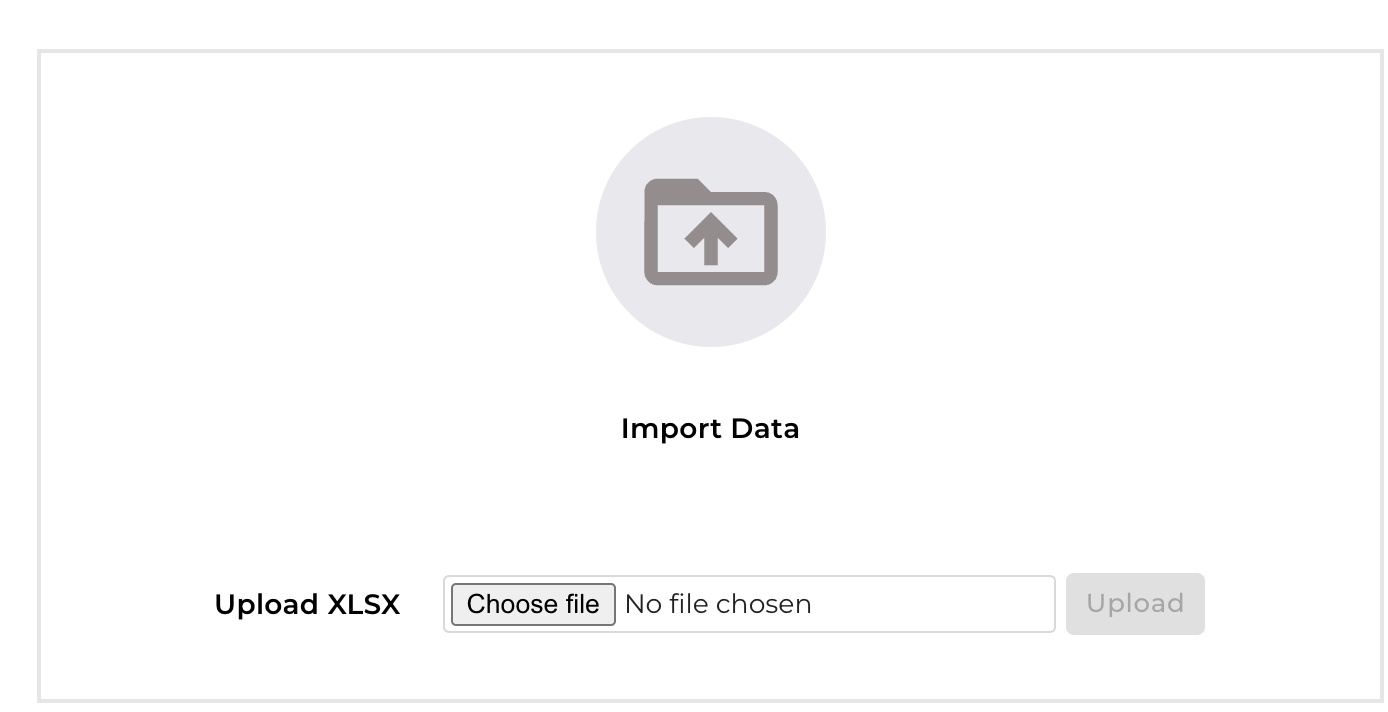The height and width of the screenshot is (712, 1388).
Task: Submit the import with the Upload button
Action: coord(1135,603)
